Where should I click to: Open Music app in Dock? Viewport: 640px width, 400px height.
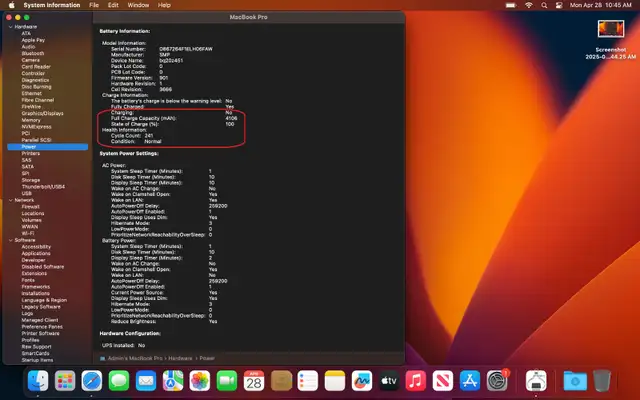pos(416,381)
